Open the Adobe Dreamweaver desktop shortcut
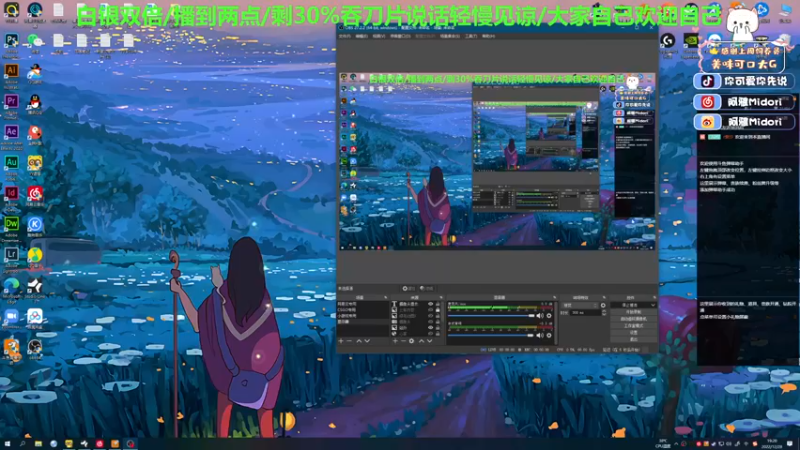Screen dimensions: 800x450 point(11,223)
